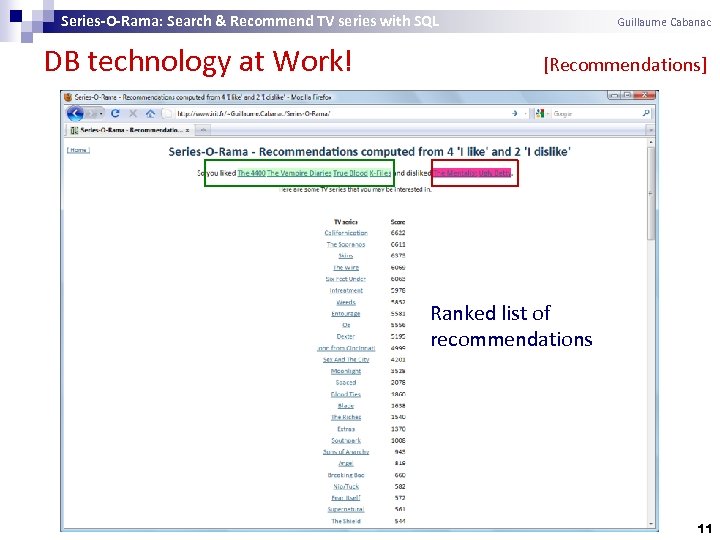This screenshot has width=720, height=540.
Task: Open The Mentalist disliked link
Action: tap(455, 173)
